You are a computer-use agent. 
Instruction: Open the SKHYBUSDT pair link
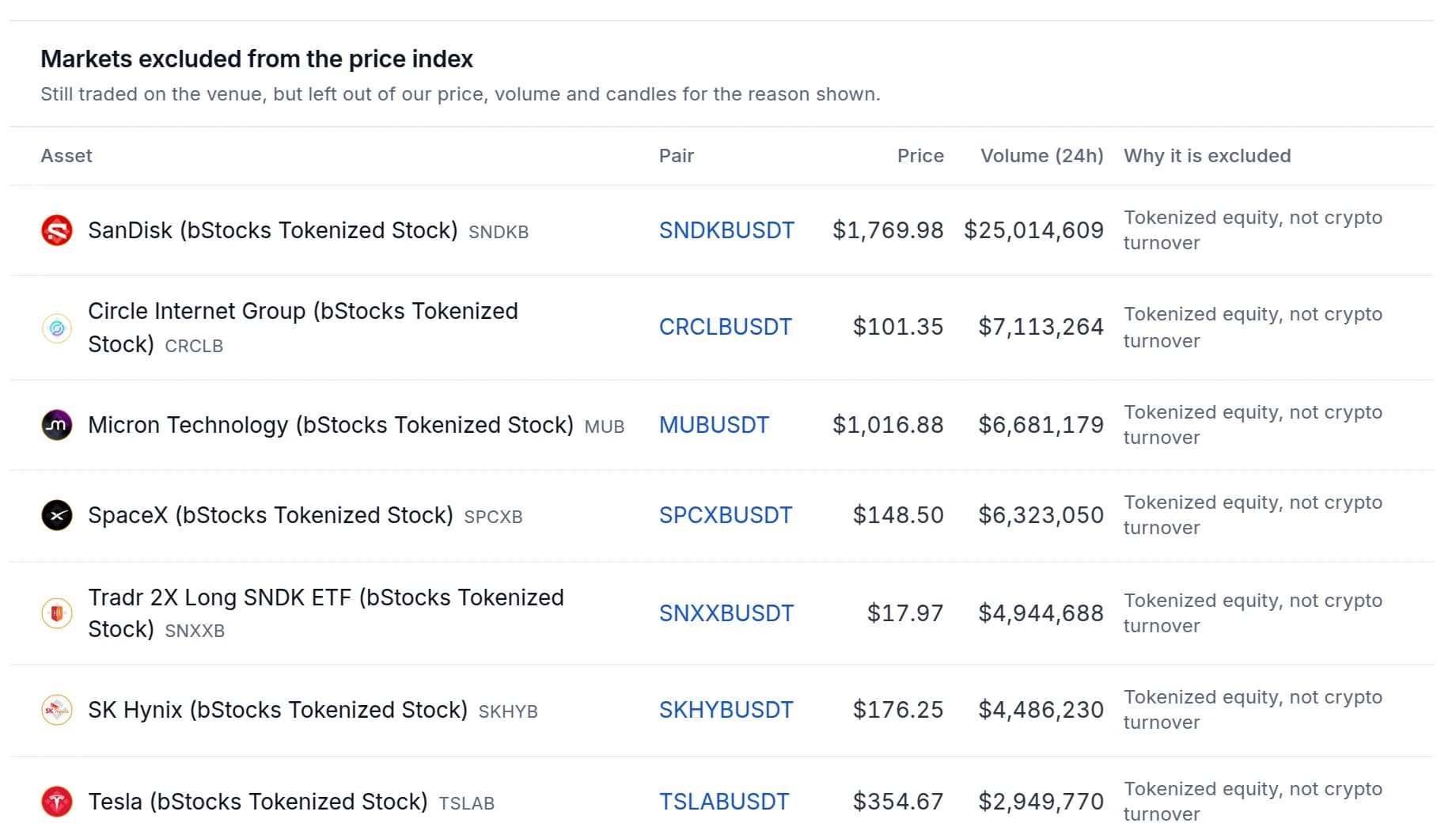726,710
